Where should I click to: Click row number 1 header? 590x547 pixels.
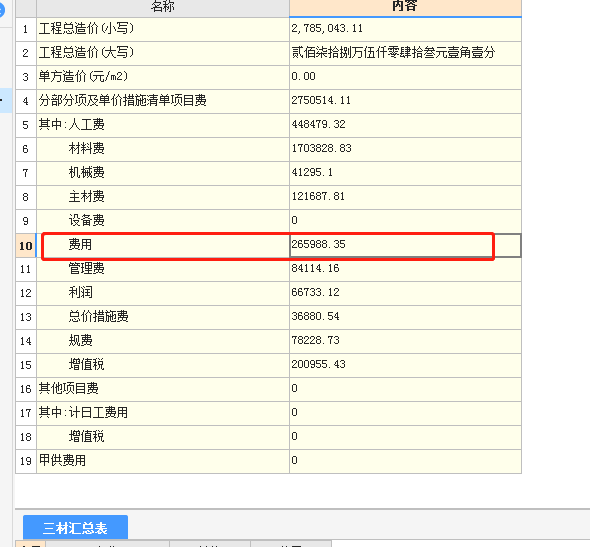pyautogui.click(x=26, y=29)
